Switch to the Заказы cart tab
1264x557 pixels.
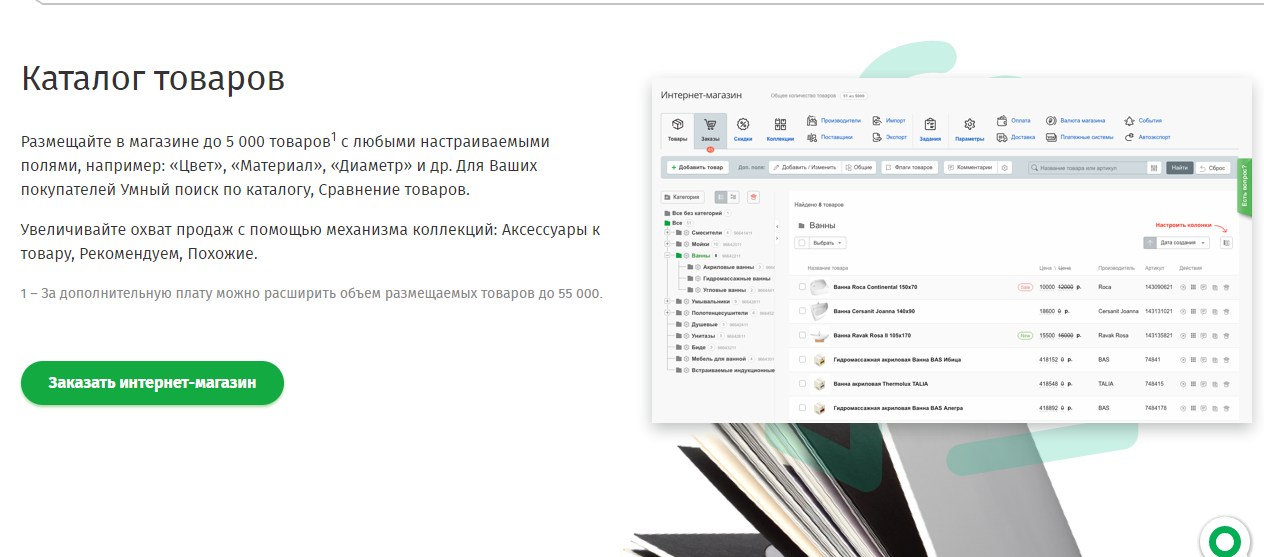pos(710,128)
